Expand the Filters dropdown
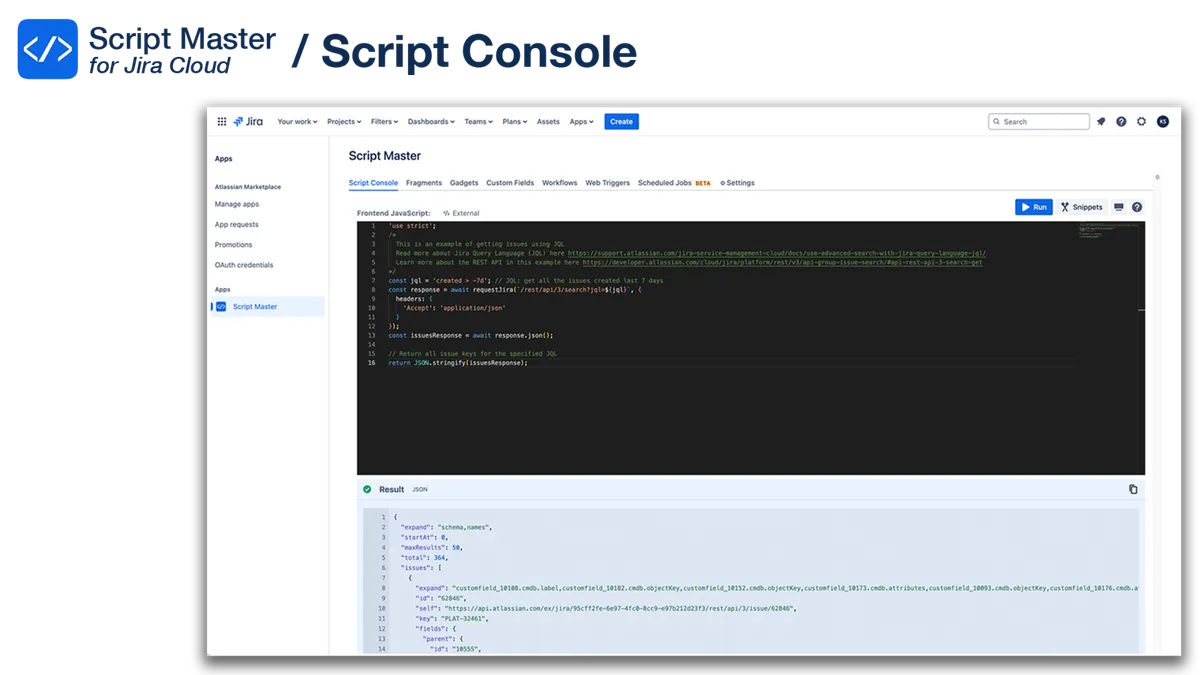This screenshot has width=1200, height=675. point(384,121)
